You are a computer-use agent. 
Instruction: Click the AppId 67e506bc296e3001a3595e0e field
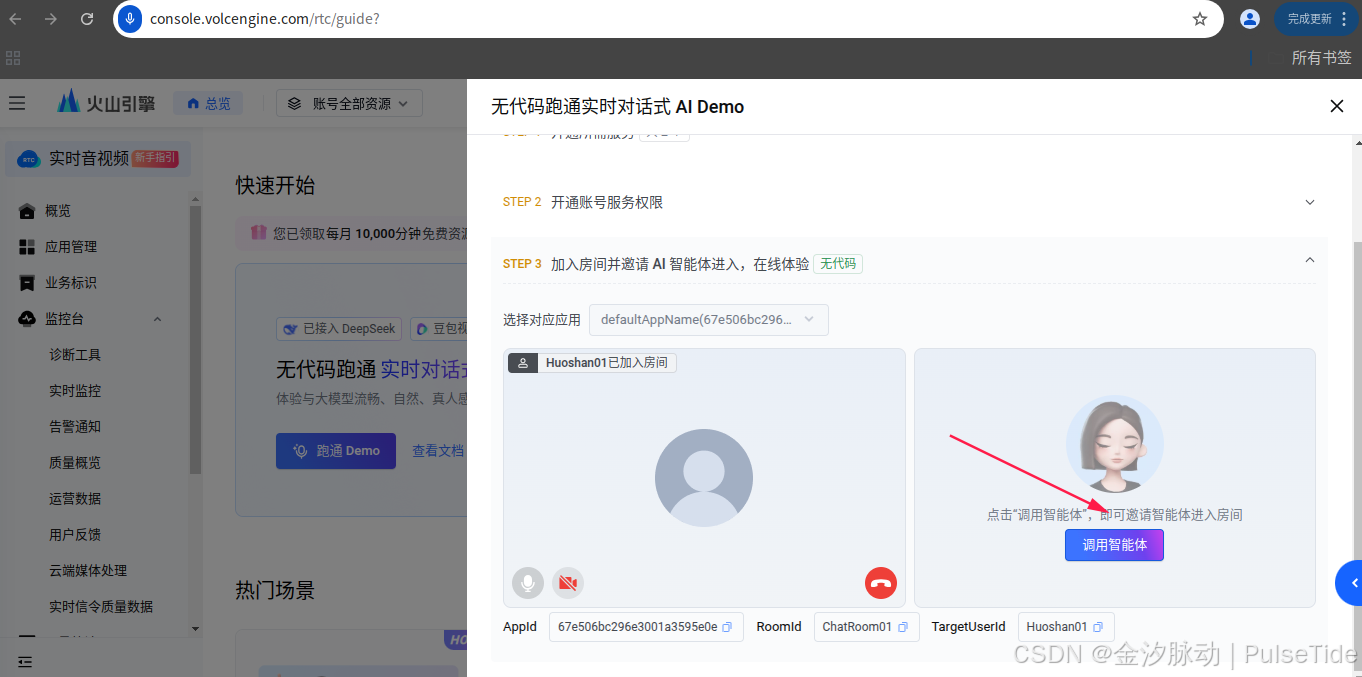coord(646,627)
